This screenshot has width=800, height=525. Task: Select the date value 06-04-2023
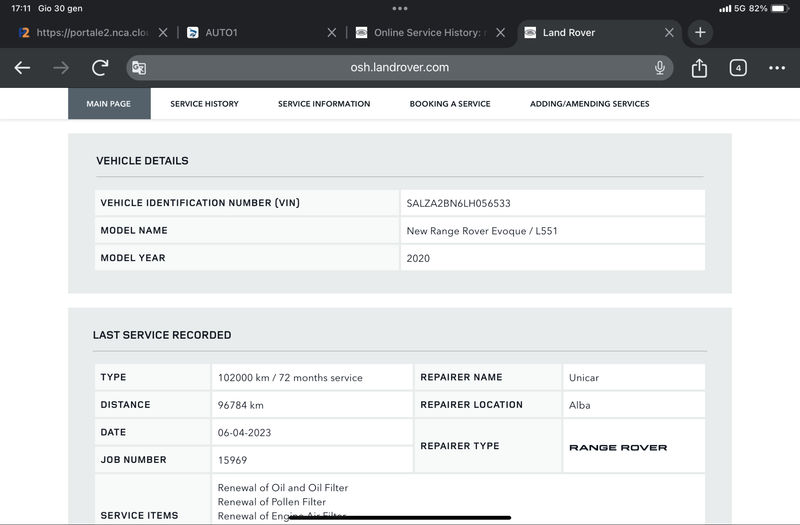tap(244, 433)
